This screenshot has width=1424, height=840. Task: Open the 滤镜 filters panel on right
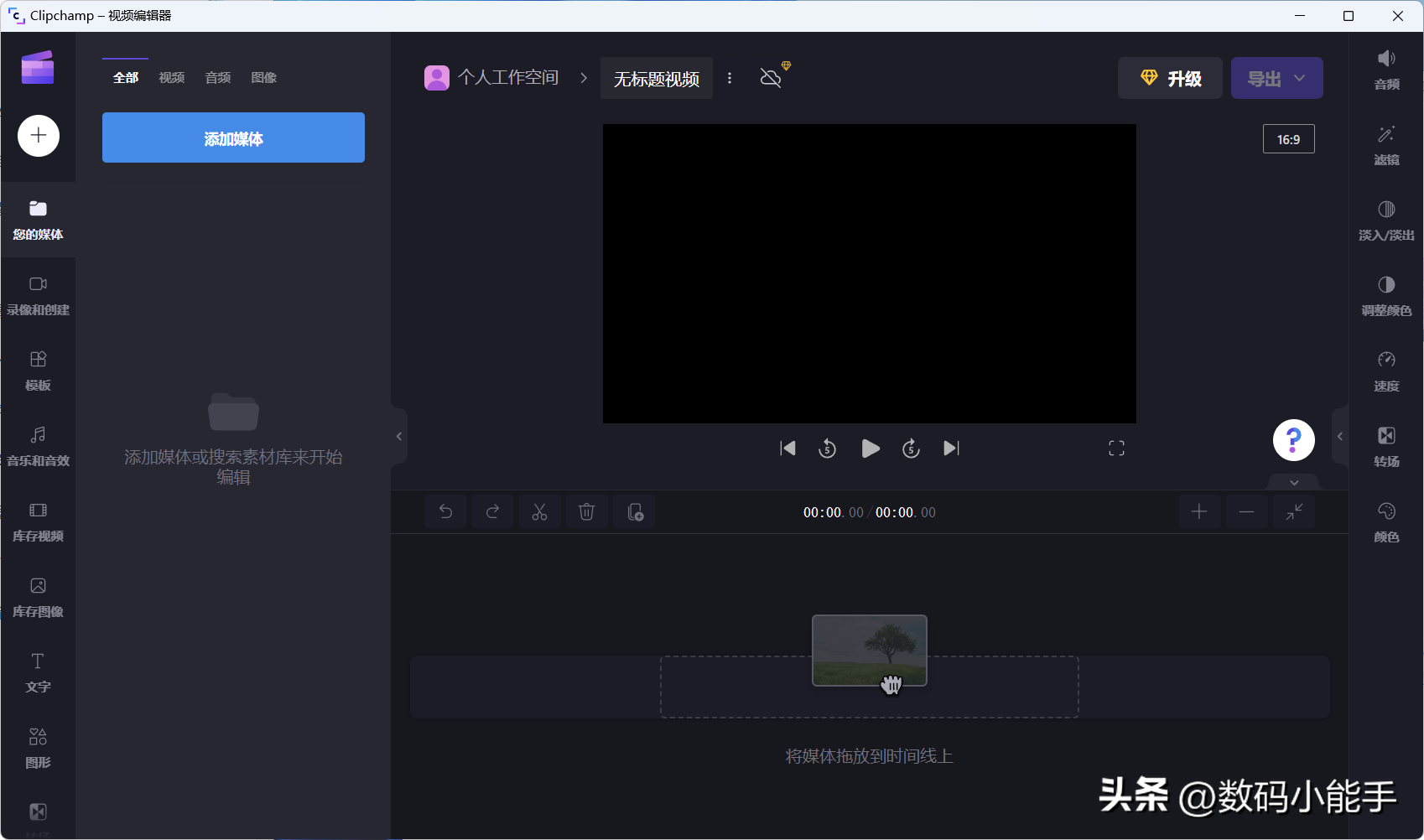coord(1385,145)
